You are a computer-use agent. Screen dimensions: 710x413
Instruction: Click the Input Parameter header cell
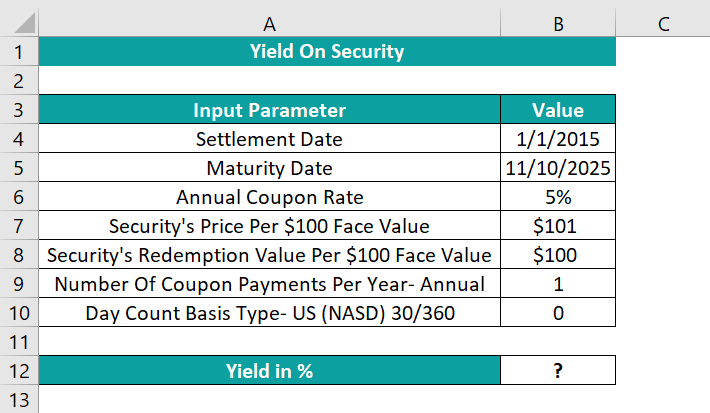(270, 110)
